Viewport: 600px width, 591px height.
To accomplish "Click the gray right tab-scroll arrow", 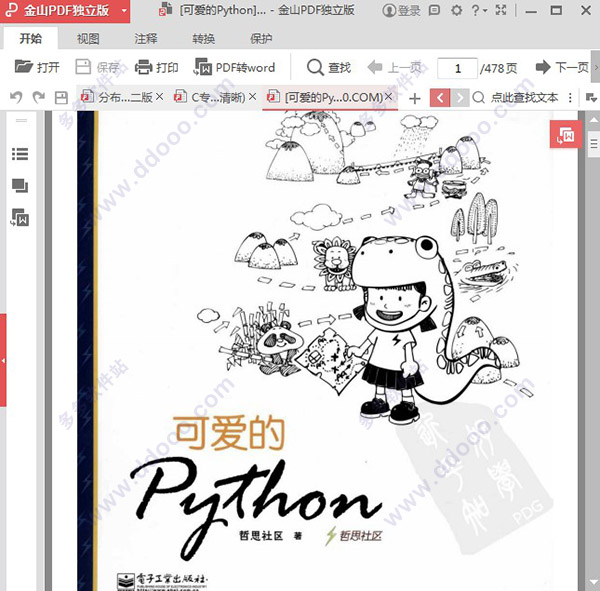I will (x=460, y=98).
